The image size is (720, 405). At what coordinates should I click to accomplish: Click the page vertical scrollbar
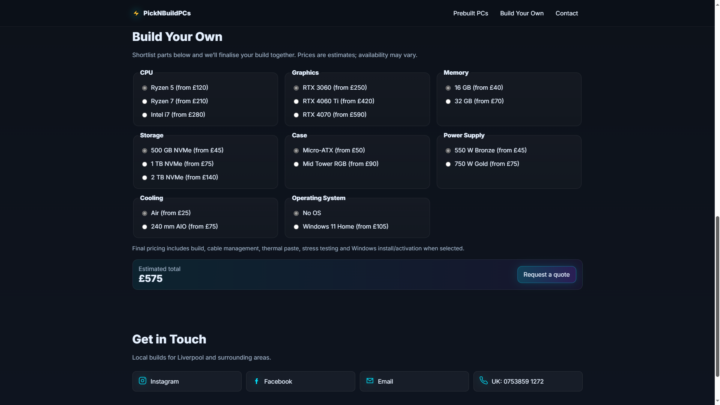tap(716, 250)
